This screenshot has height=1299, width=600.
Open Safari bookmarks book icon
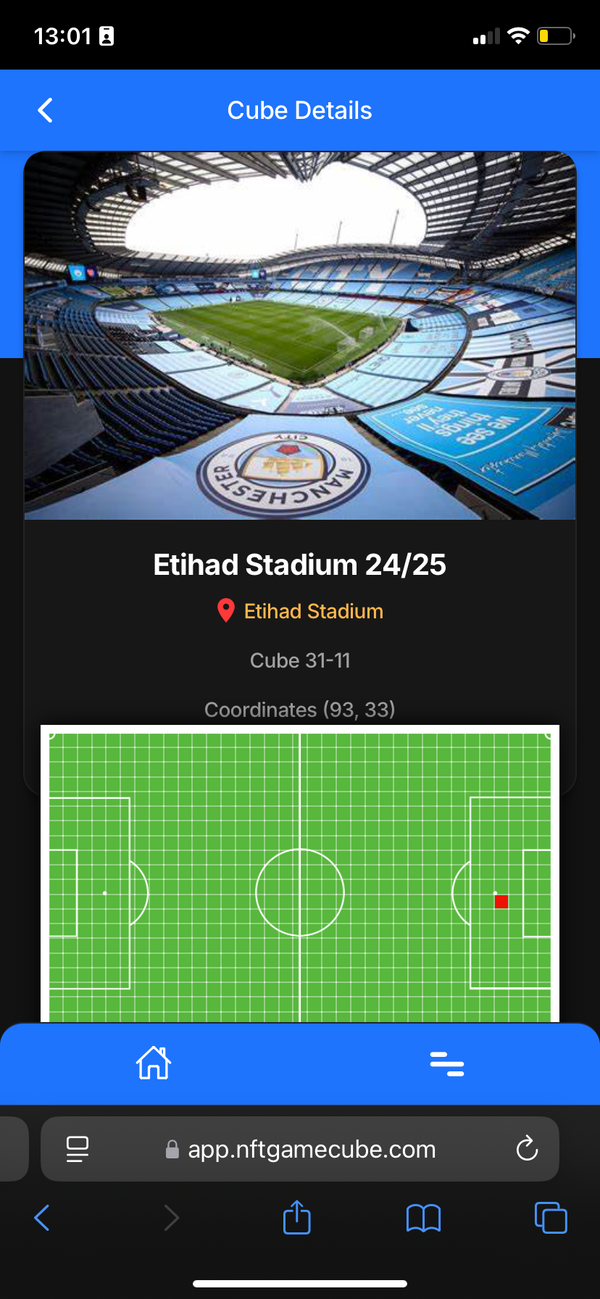(424, 1217)
